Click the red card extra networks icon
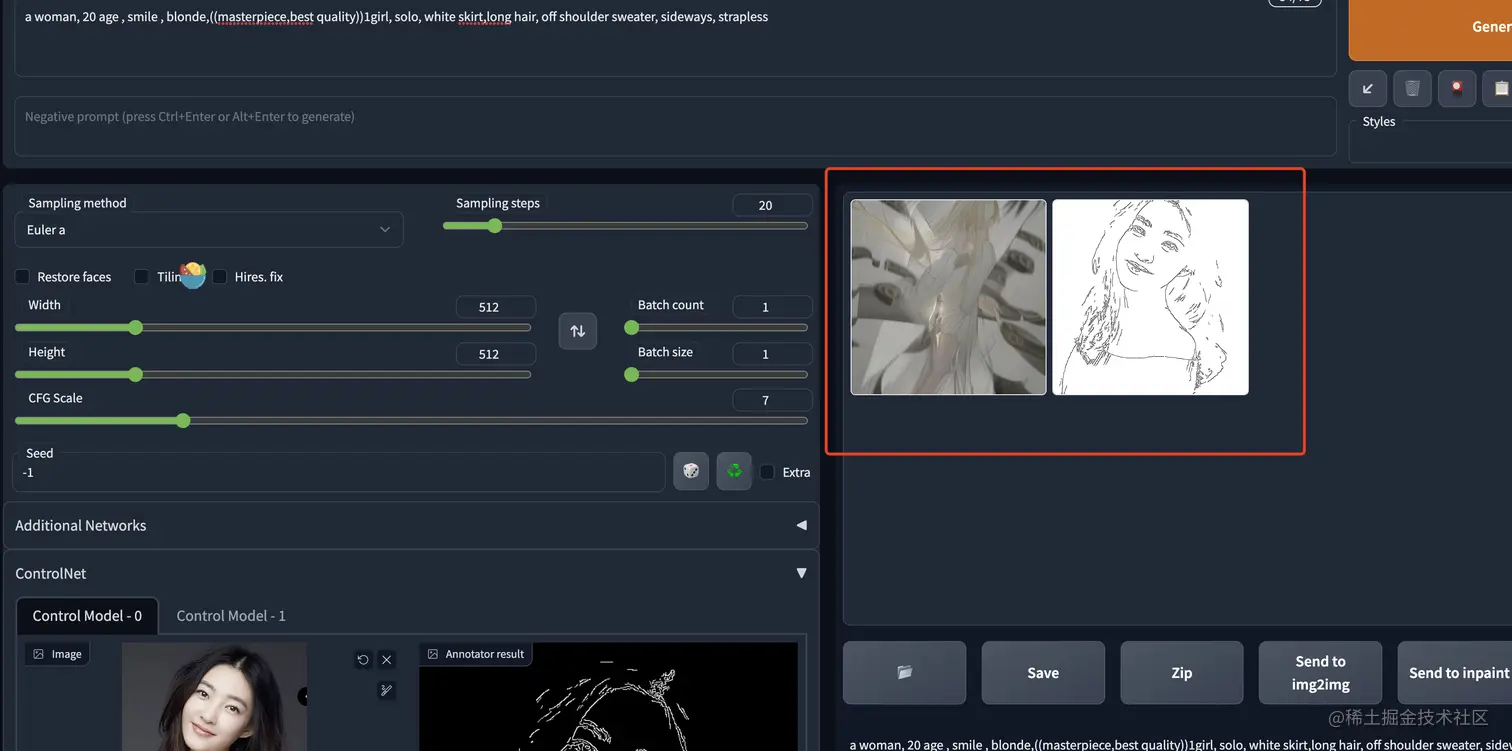Image resolution: width=1512 pixels, height=751 pixels. pyautogui.click(x=1457, y=88)
